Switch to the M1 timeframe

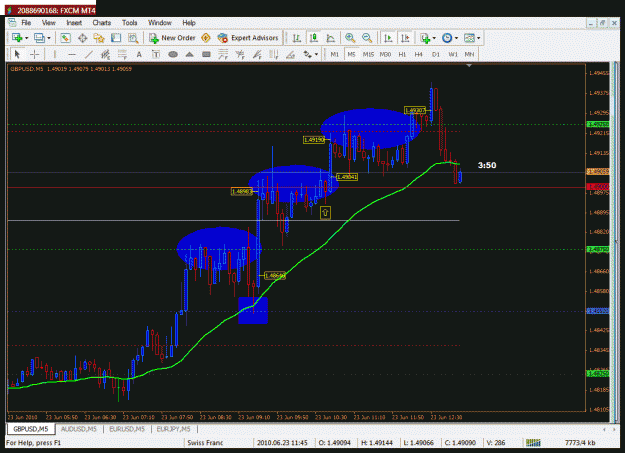[x=334, y=54]
